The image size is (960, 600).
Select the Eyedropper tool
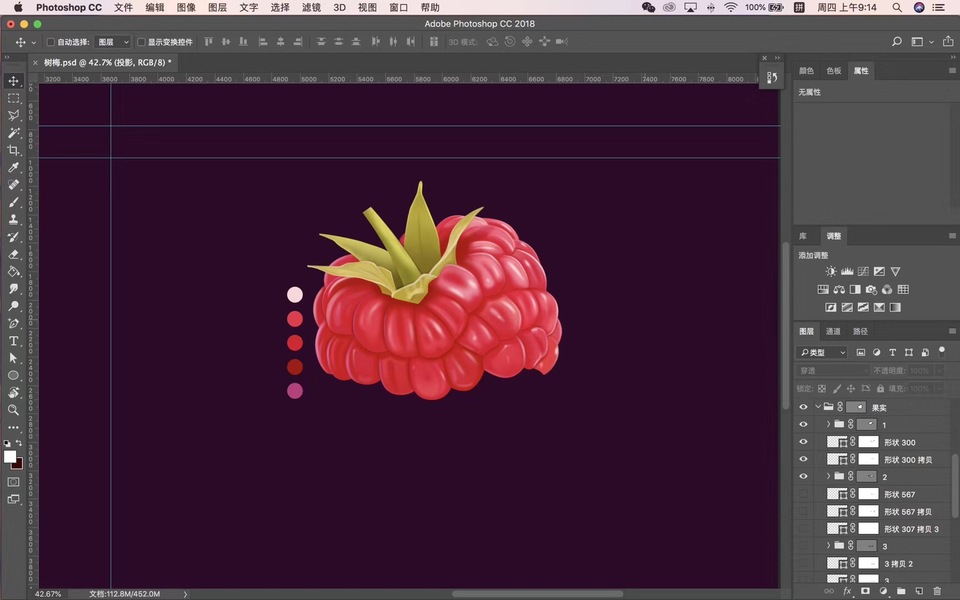click(13, 167)
